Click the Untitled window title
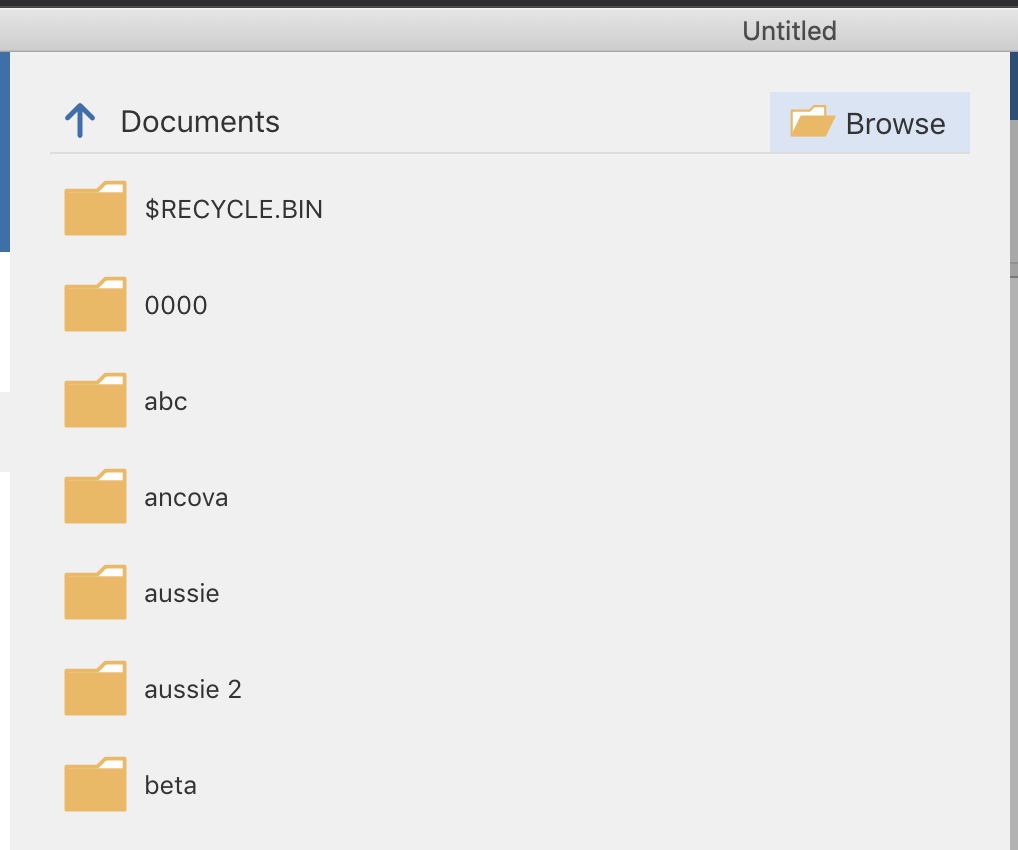The height and width of the screenshot is (850, 1018). (788, 30)
